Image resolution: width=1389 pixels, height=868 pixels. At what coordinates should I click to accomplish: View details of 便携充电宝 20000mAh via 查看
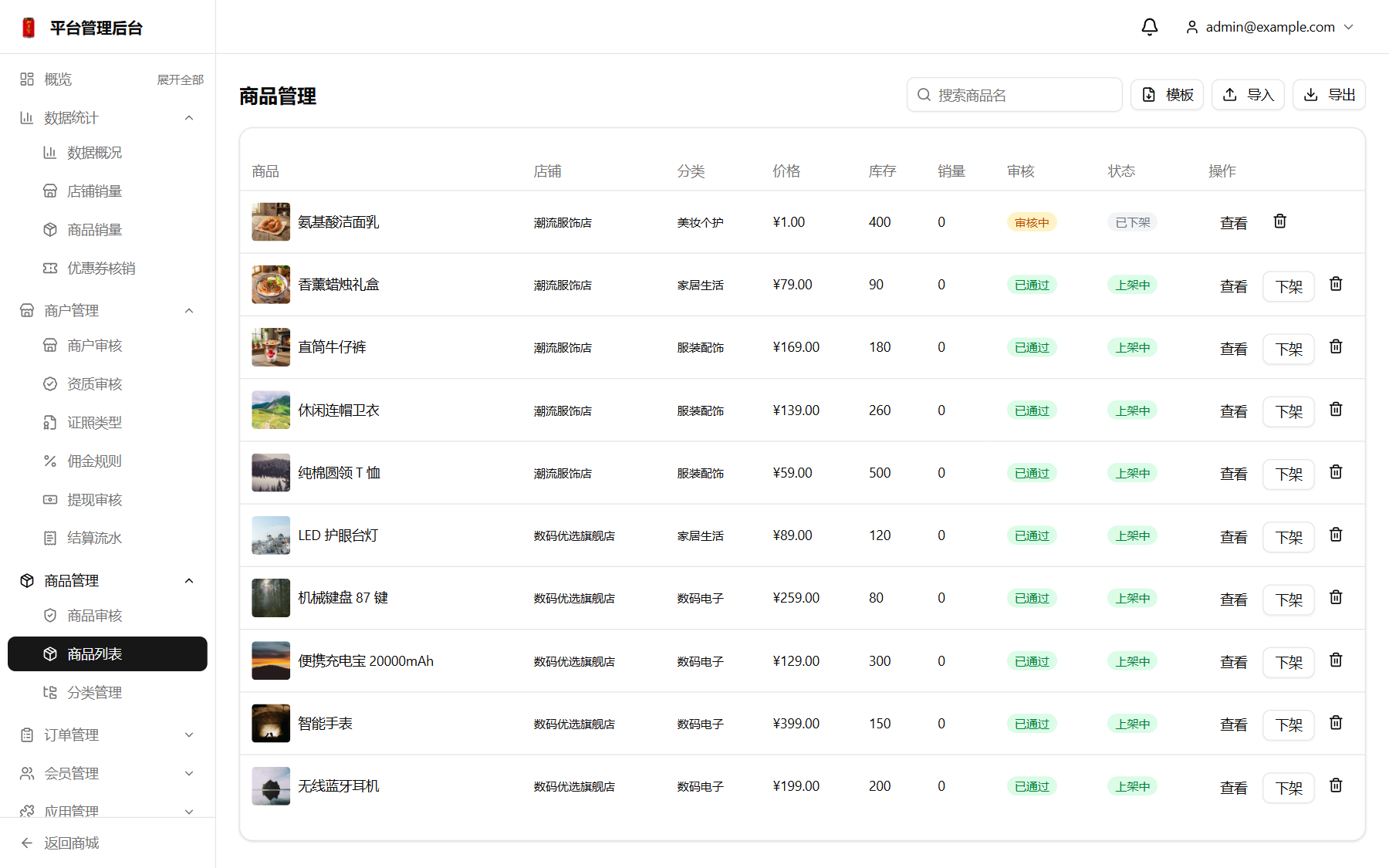(1233, 663)
